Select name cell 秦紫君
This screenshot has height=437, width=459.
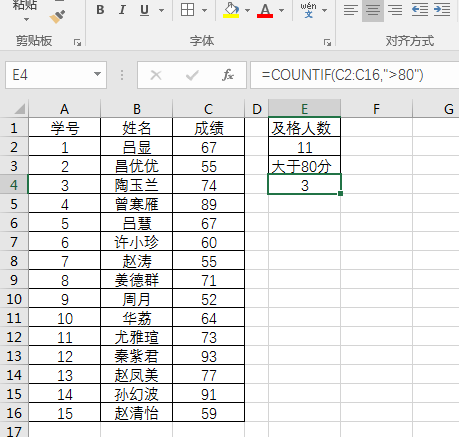(x=137, y=356)
